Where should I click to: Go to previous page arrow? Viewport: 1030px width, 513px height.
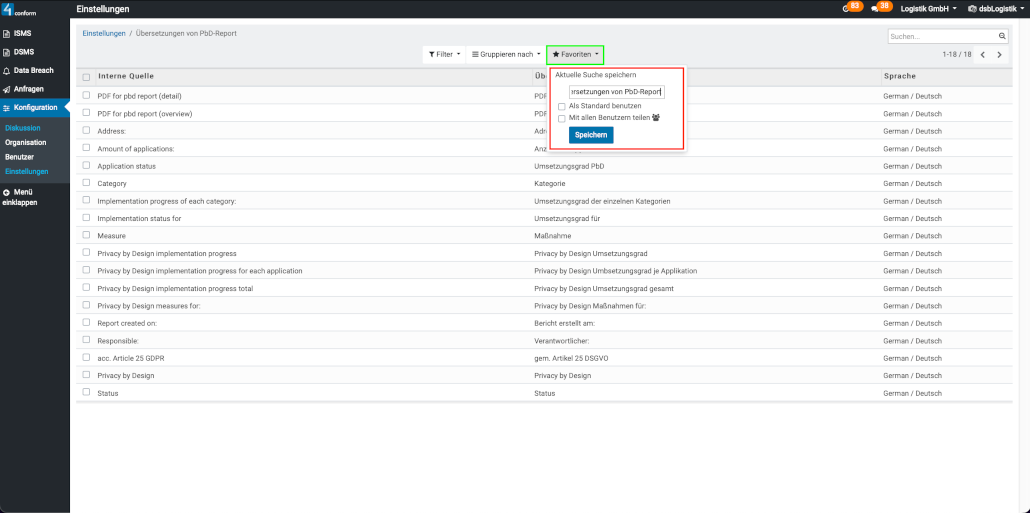982,55
